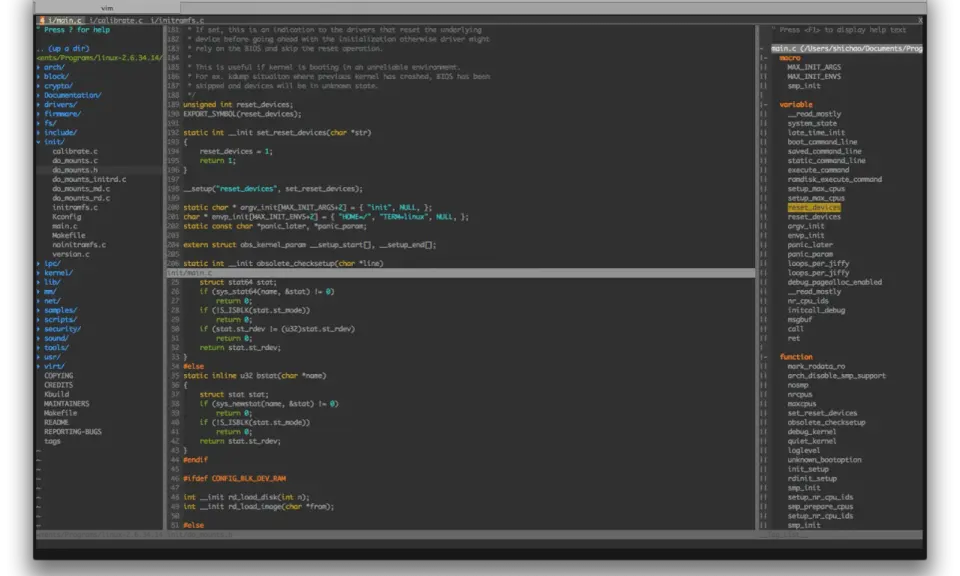
Task: Expand the crypto/ directory
Action: [58, 86]
